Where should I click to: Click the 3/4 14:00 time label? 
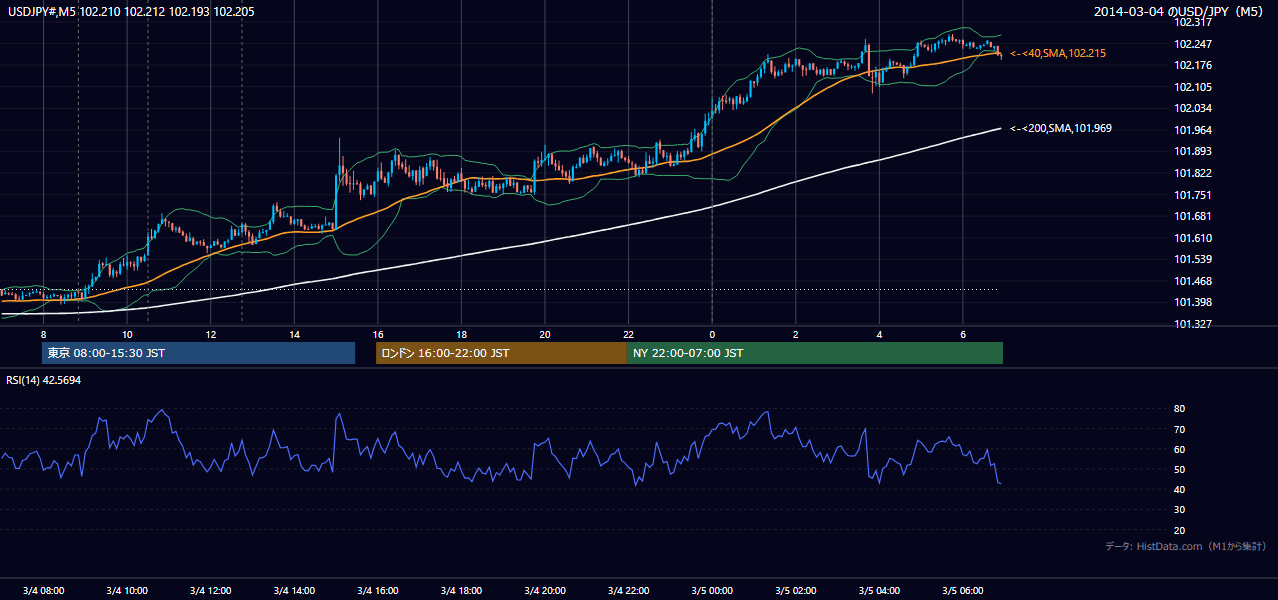click(x=294, y=590)
